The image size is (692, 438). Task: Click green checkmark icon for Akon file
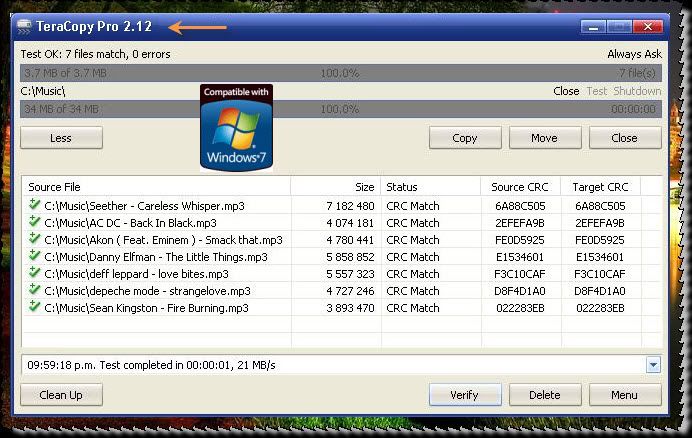point(35,239)
